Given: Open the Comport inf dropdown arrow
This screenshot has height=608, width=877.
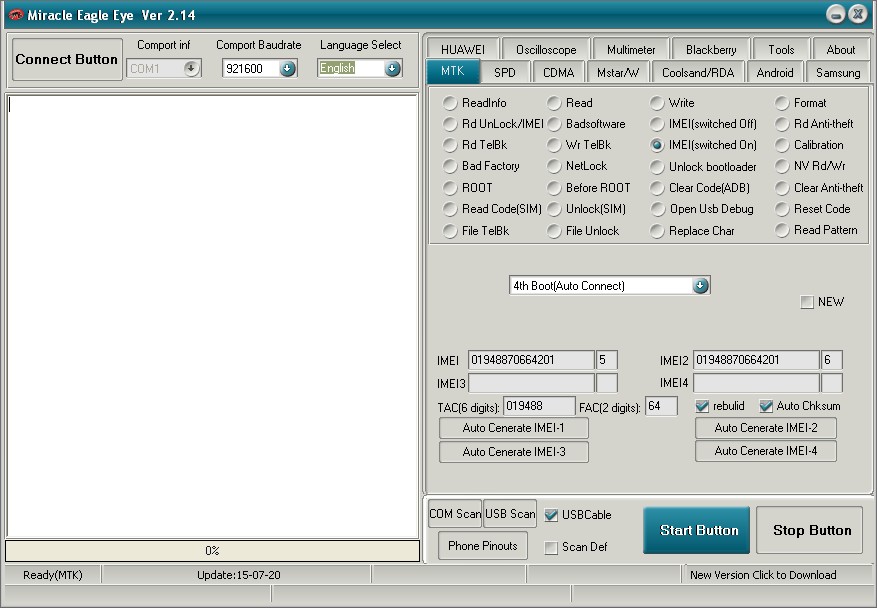Looking at the screenshot, I should [x=191, y=68].
